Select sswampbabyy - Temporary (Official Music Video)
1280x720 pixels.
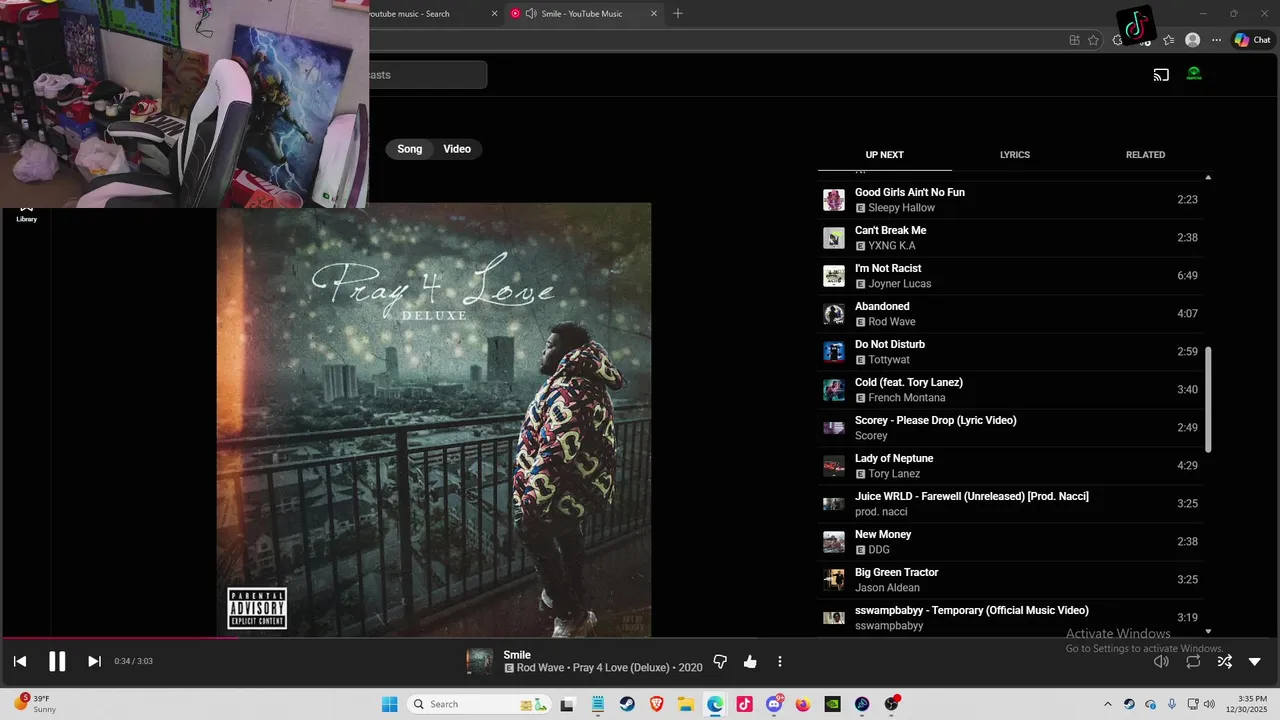[x=1012, y=618]
